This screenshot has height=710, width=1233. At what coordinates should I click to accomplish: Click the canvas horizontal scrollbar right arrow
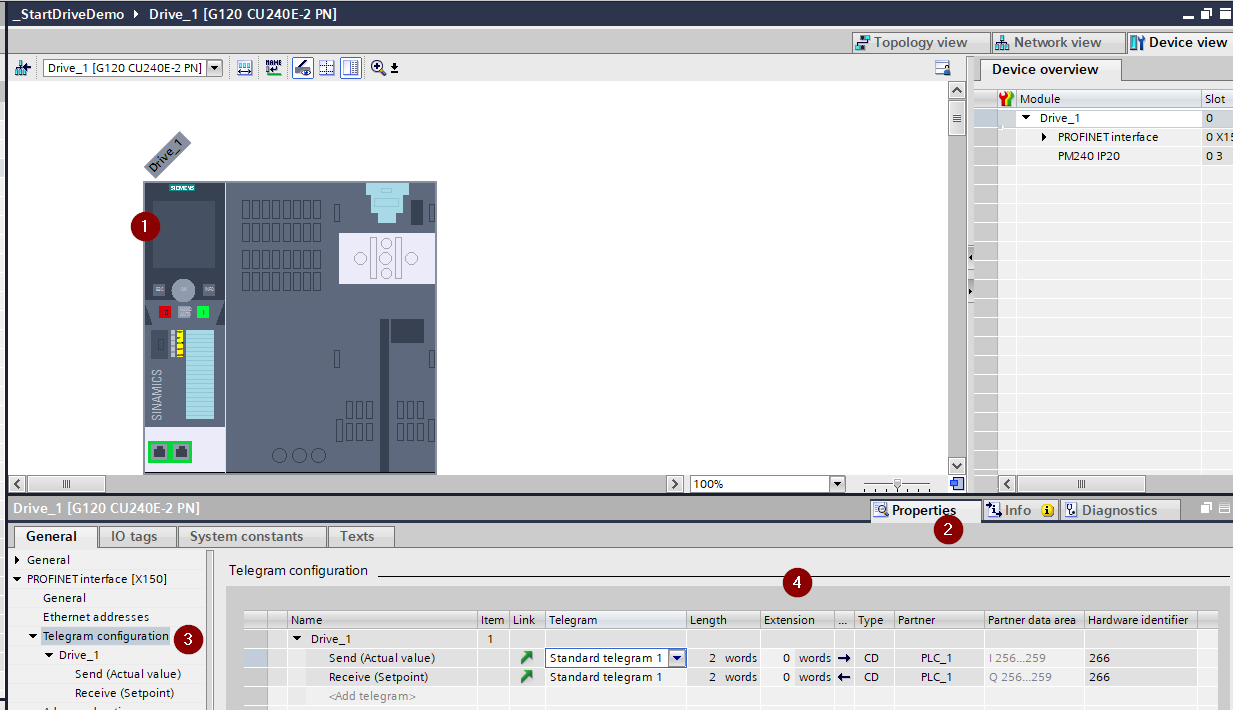pyautogui.click(x=676, y=484)
